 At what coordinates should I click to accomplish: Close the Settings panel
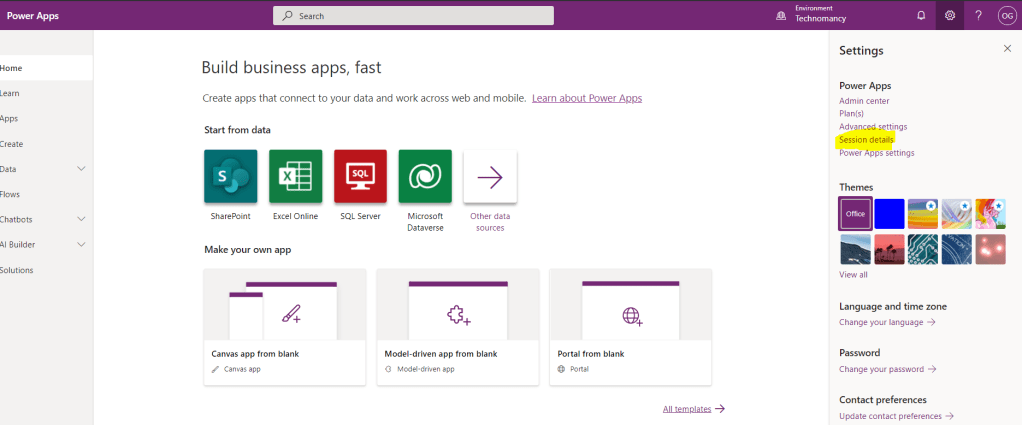coord(1007,49)
